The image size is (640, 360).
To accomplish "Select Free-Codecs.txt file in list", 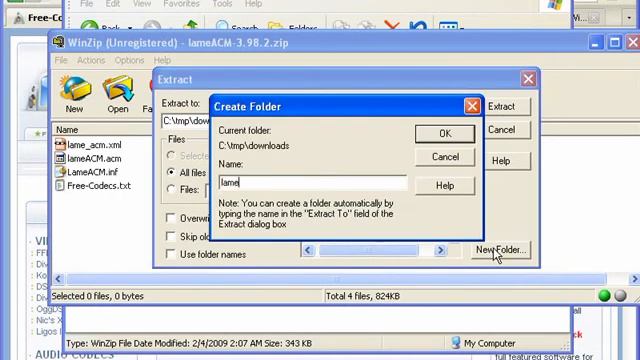I will (99, 185).
